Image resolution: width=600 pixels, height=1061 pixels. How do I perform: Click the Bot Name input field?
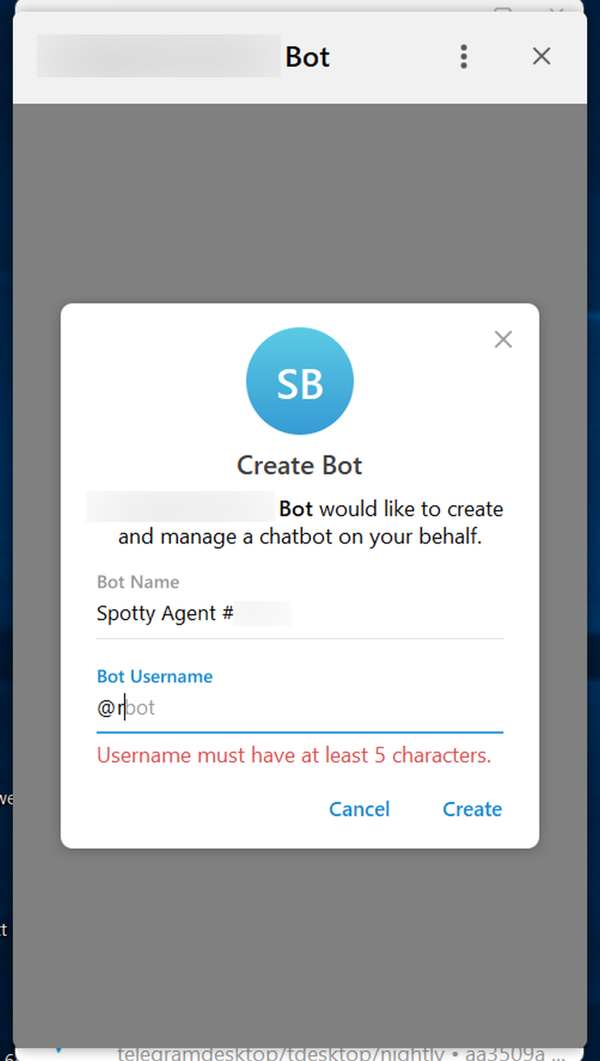tap(300, 614)
